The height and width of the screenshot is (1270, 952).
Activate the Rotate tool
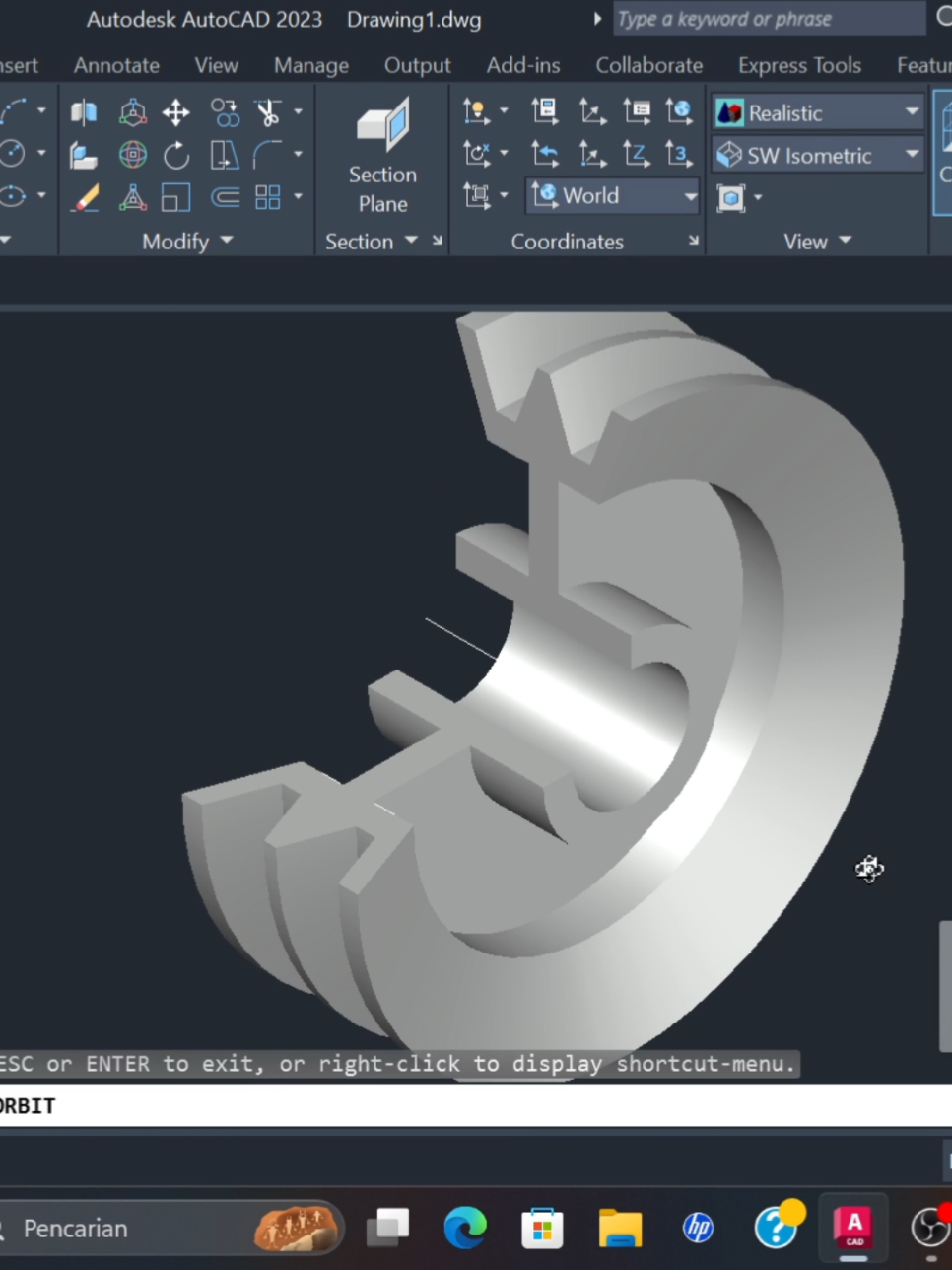pyautogui.click(x=175, y=154)
